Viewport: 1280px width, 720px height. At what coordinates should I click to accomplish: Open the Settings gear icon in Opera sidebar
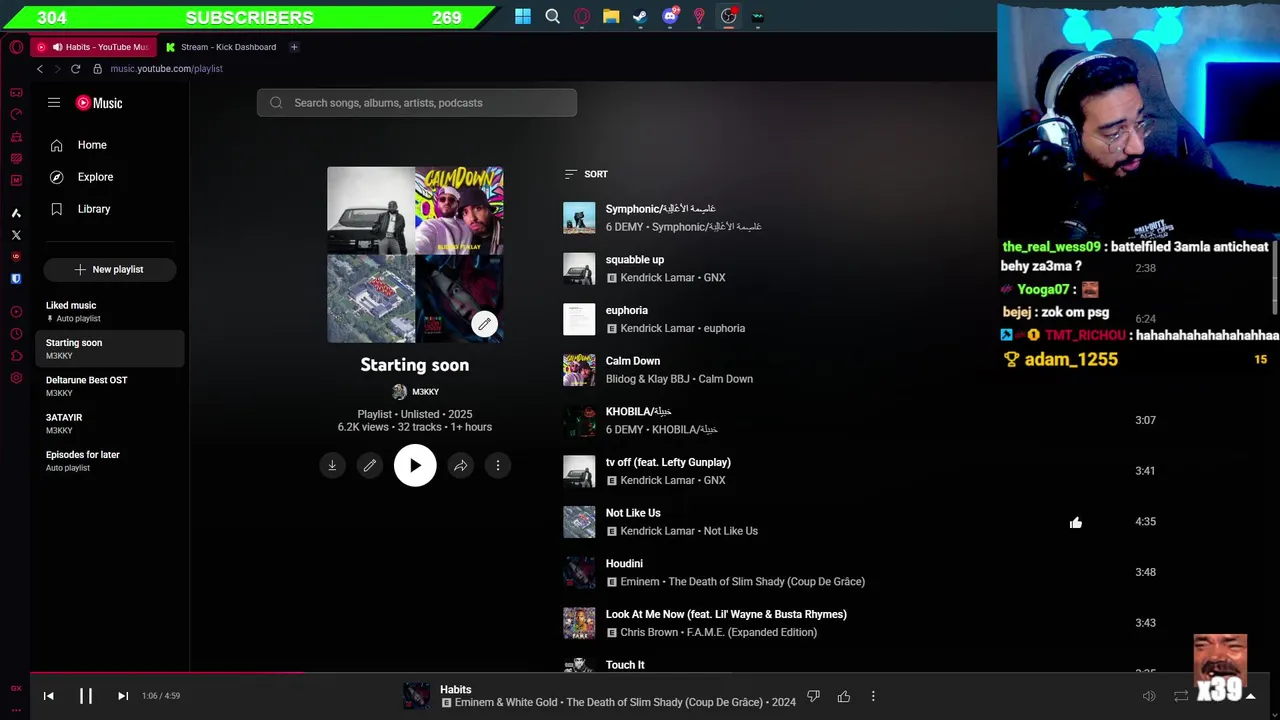tap(16, 378)
